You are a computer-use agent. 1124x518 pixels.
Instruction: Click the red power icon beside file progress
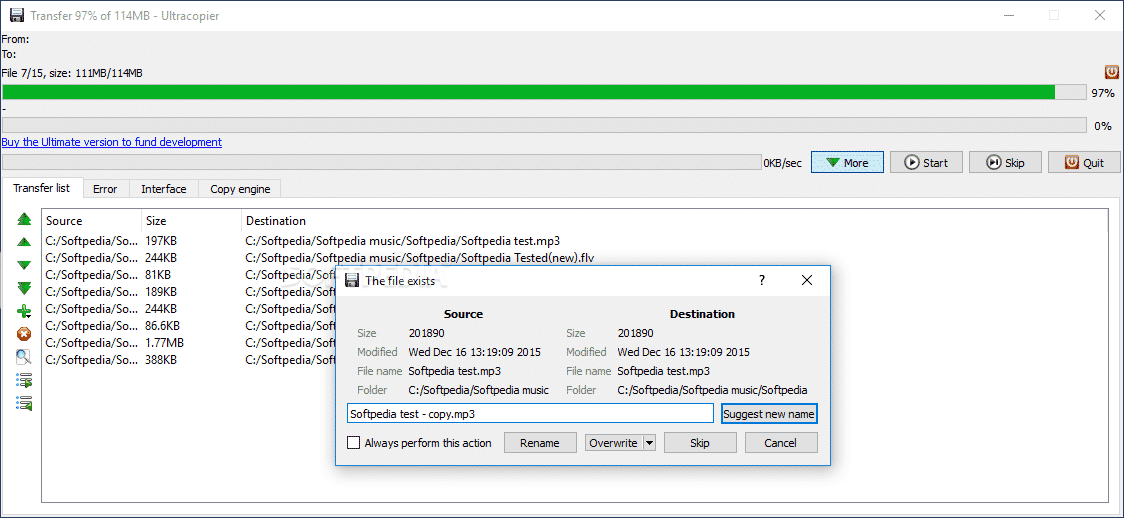tap(1112, 72)
